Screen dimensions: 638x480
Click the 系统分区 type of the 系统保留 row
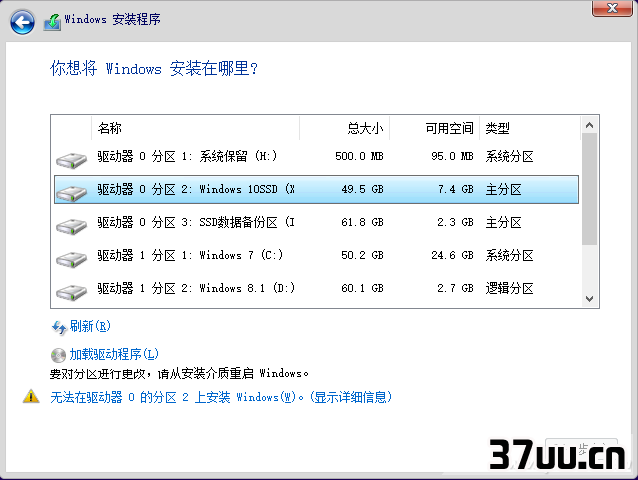tap(509, 157)
